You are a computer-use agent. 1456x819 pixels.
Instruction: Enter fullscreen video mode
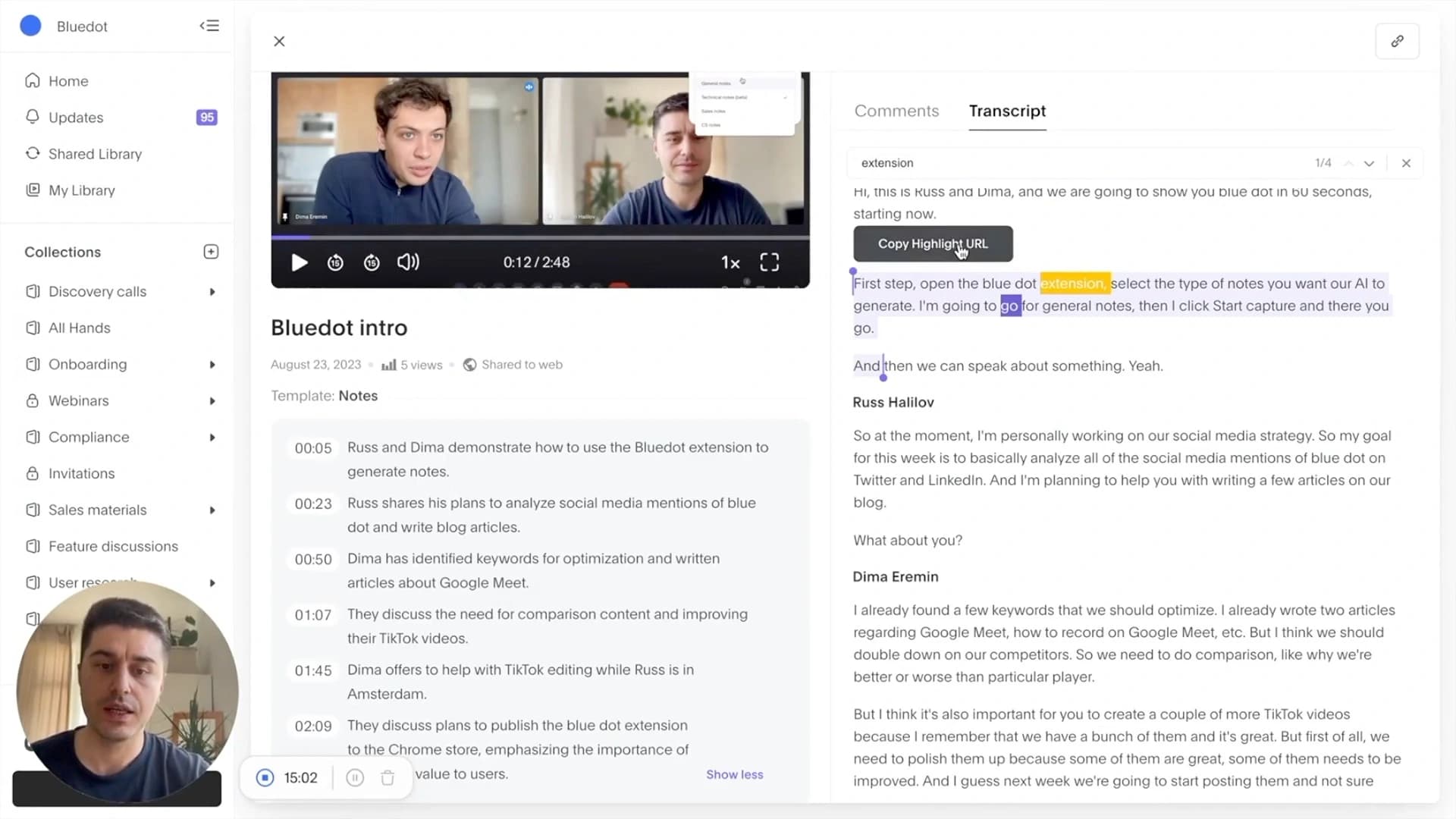[x=770, y=262]
